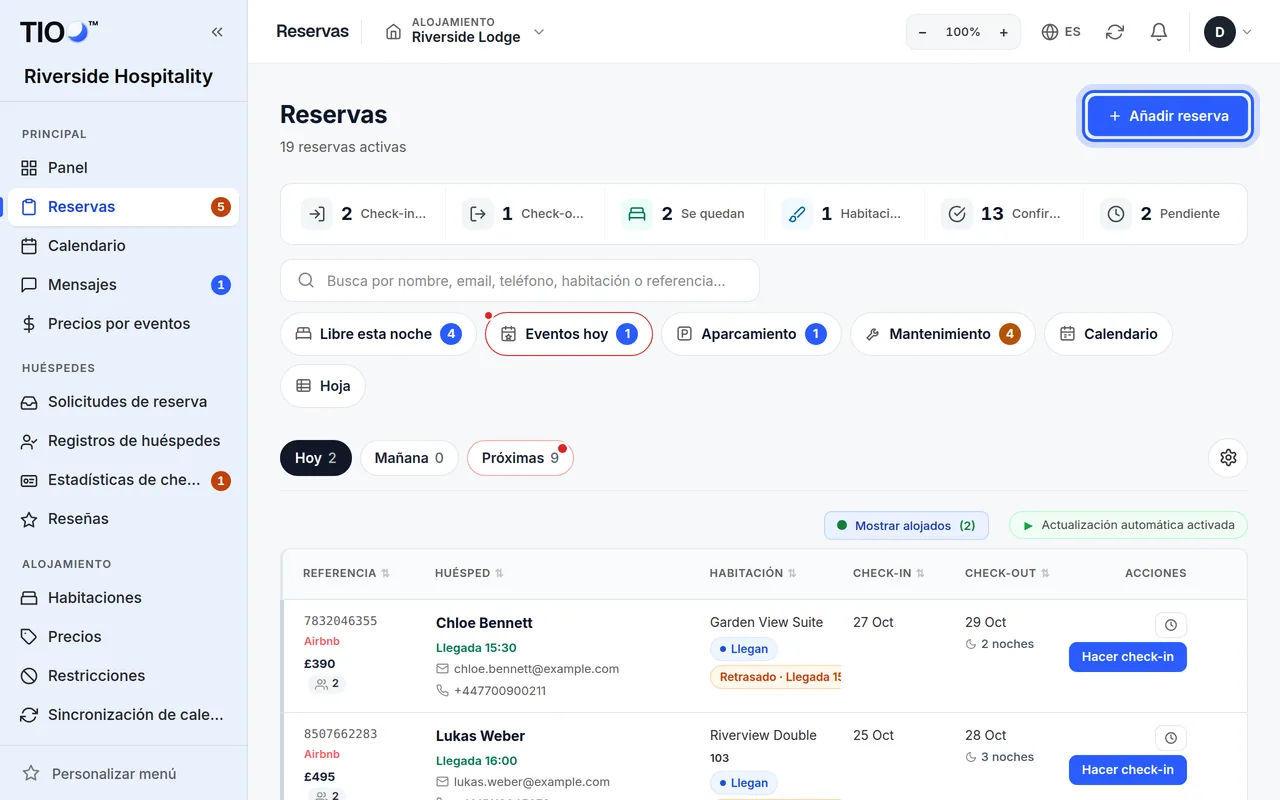Collapse the sidebar with the double-chevron icon
Viewport: 1280px width, 800px height.
[217, 32]
